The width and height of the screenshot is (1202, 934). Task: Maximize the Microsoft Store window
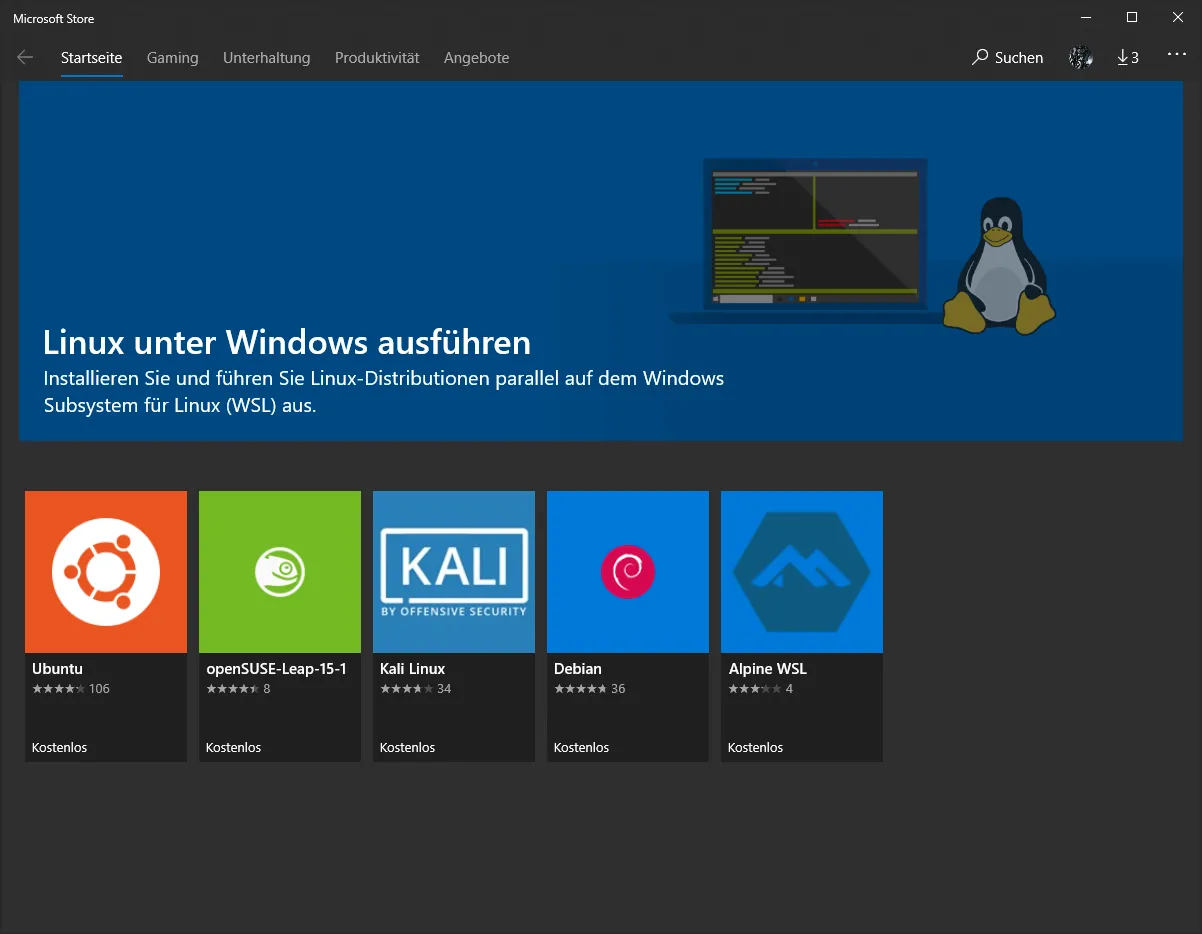point(1132,17)
